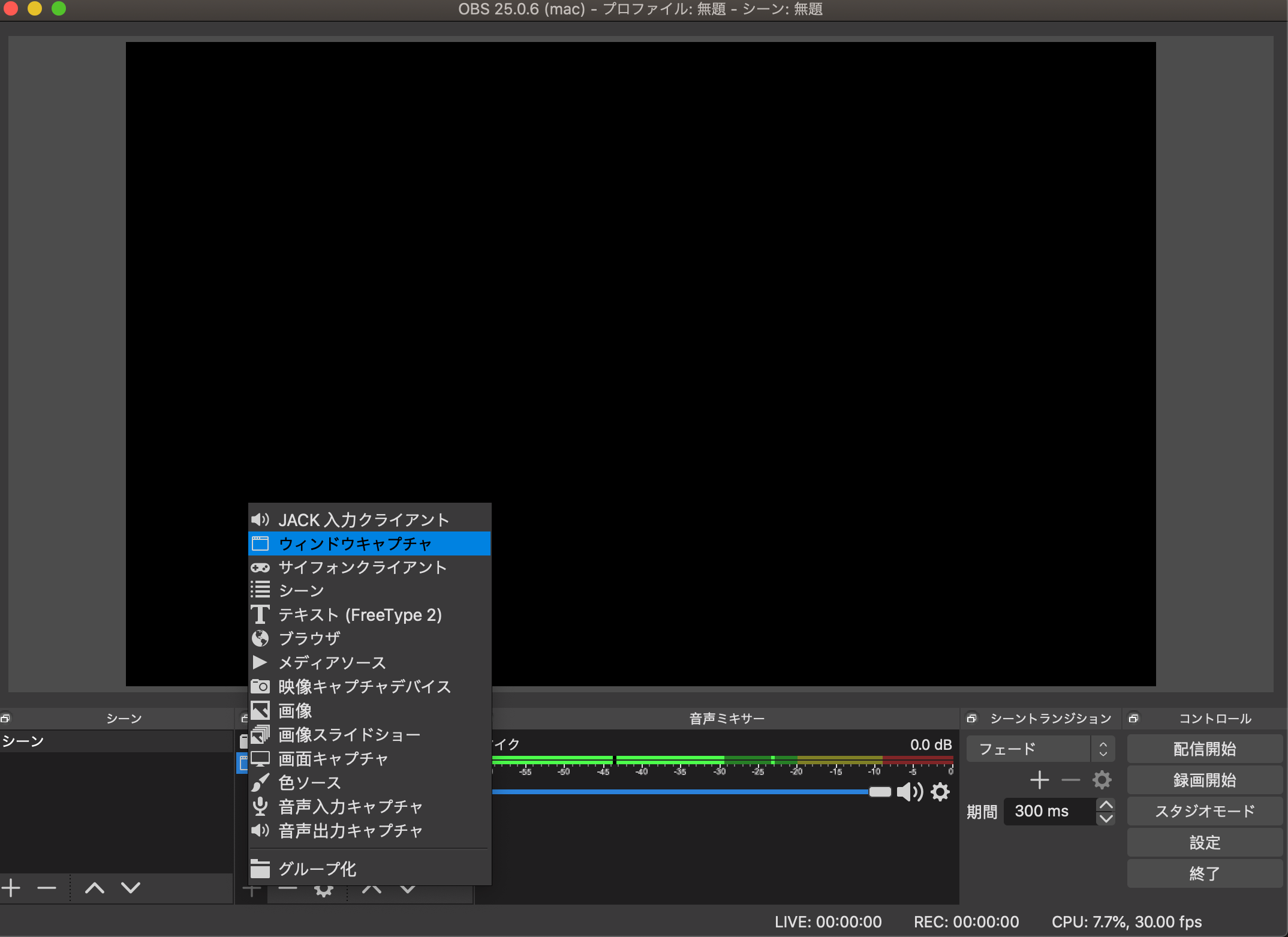Choose 映像キャプチャデバイス source
Screen dimensions: 1288x937
point(369,687)
